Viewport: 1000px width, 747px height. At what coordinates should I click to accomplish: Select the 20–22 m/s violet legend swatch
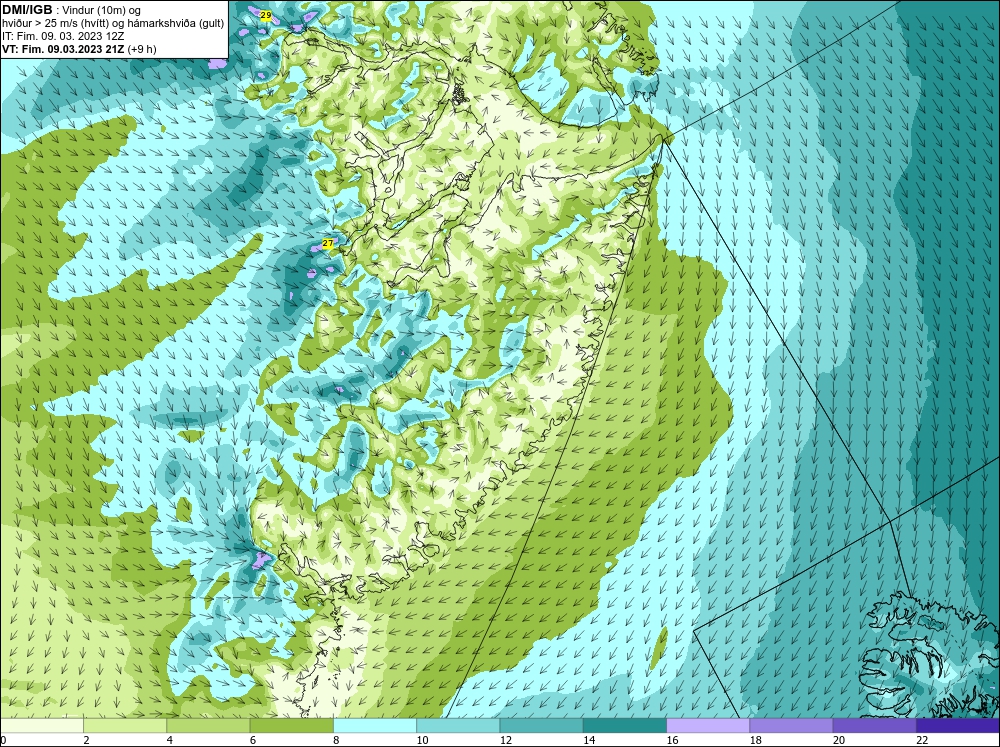(874, 726)
